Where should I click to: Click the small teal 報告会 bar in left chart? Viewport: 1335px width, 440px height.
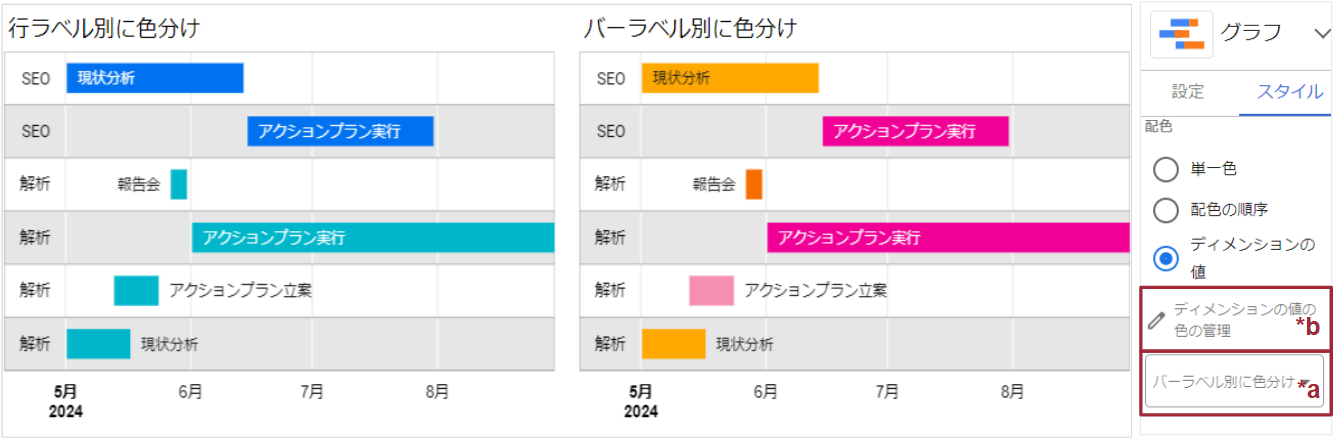click(179, 184)
